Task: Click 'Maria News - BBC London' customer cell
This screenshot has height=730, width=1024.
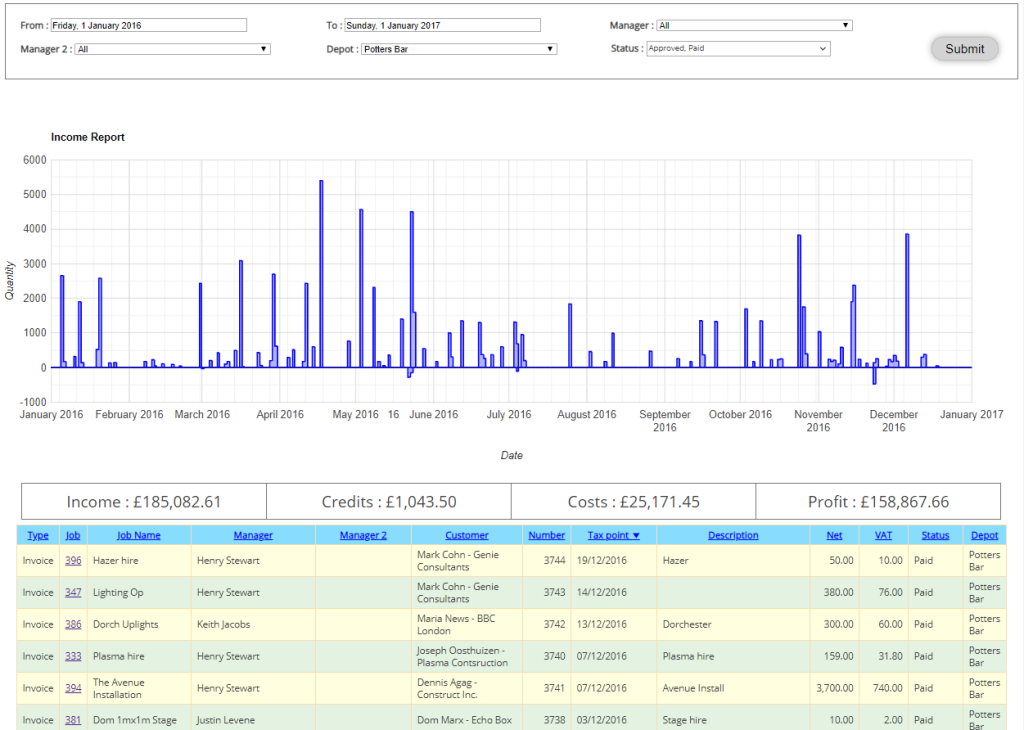Action: (x=467, y=624)
